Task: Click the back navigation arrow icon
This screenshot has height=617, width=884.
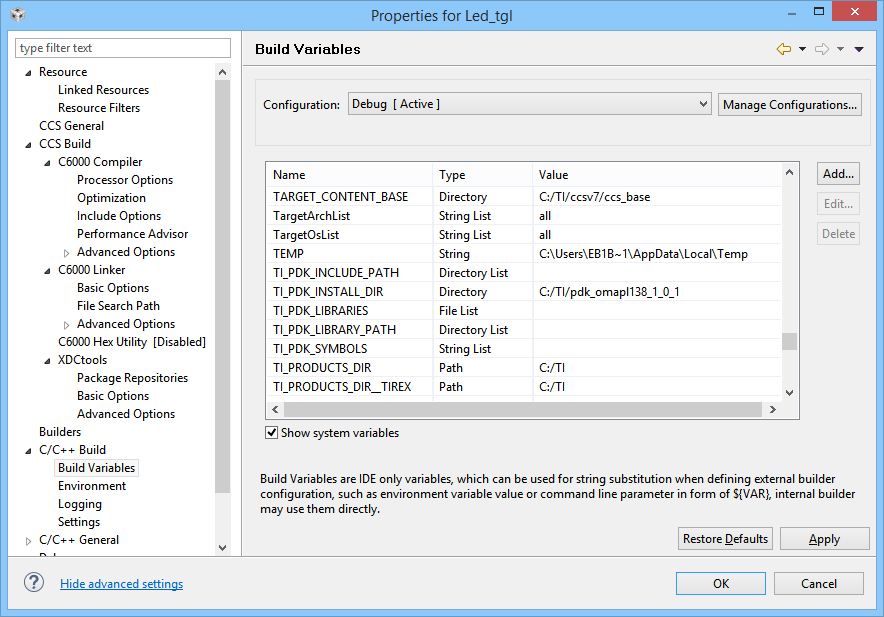Action: click(x=783, y=49)
